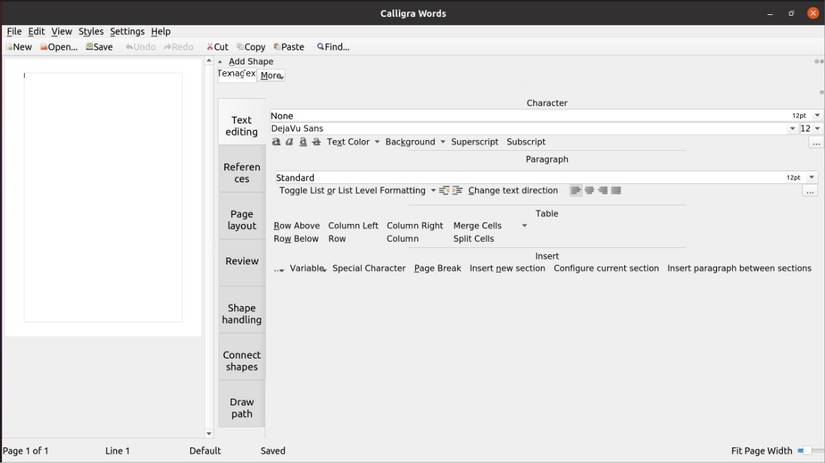Image resolution: width=825 pixels, height=463 pixels.
Task: Open the Variable dropdown
Action: 308,268
